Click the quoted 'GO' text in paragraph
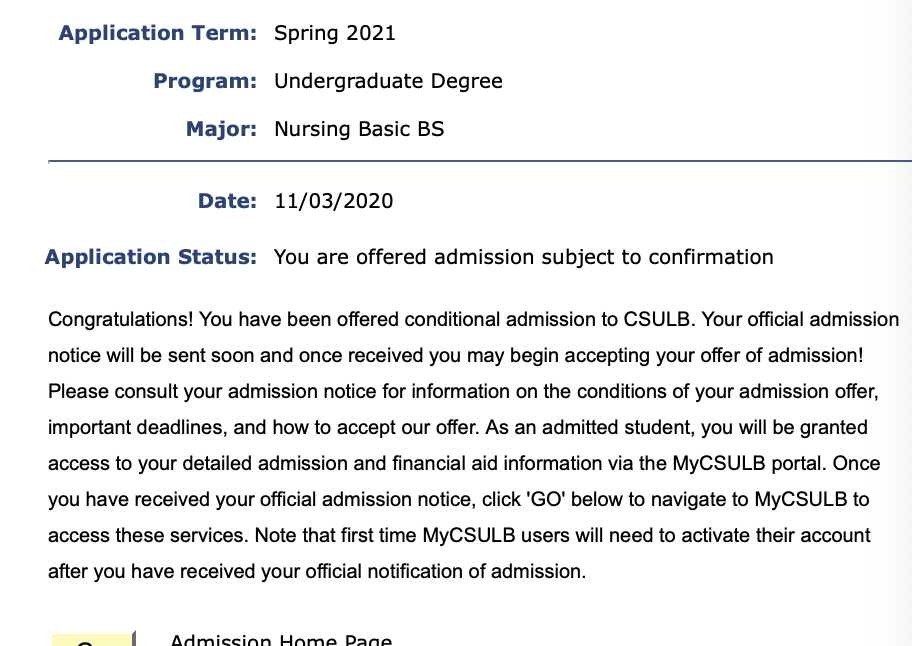Image resolution: width=912 pixels, height=646 pixels. coord(546,499)
